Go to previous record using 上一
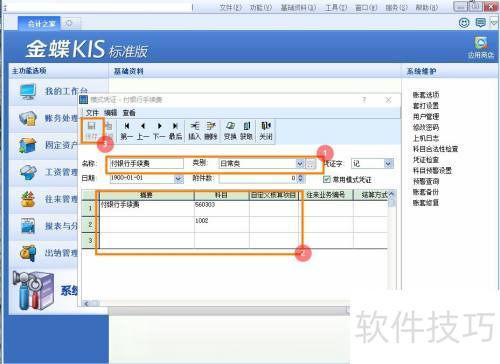The image size is (500, 364). (143, 130)
